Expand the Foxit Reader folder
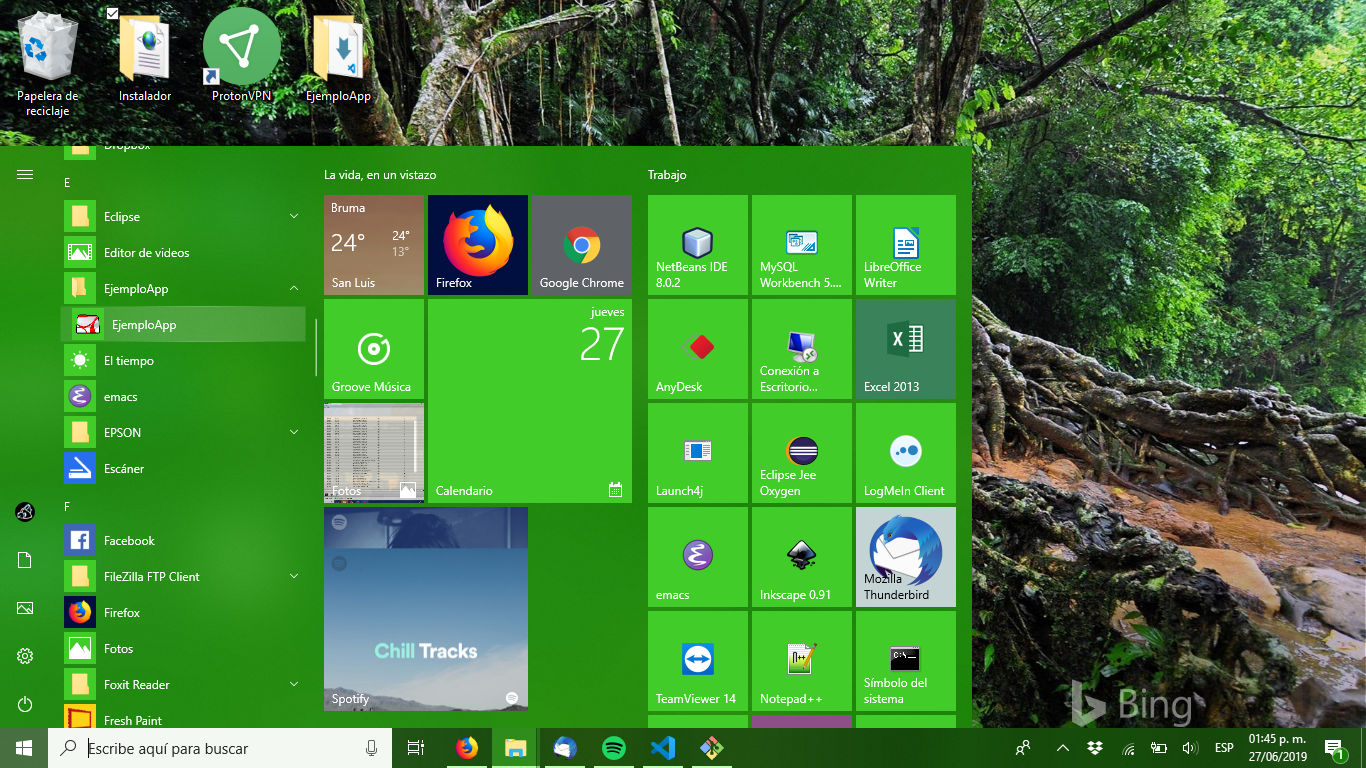This screenshot has width=1366, height=768. pos(185,685)
